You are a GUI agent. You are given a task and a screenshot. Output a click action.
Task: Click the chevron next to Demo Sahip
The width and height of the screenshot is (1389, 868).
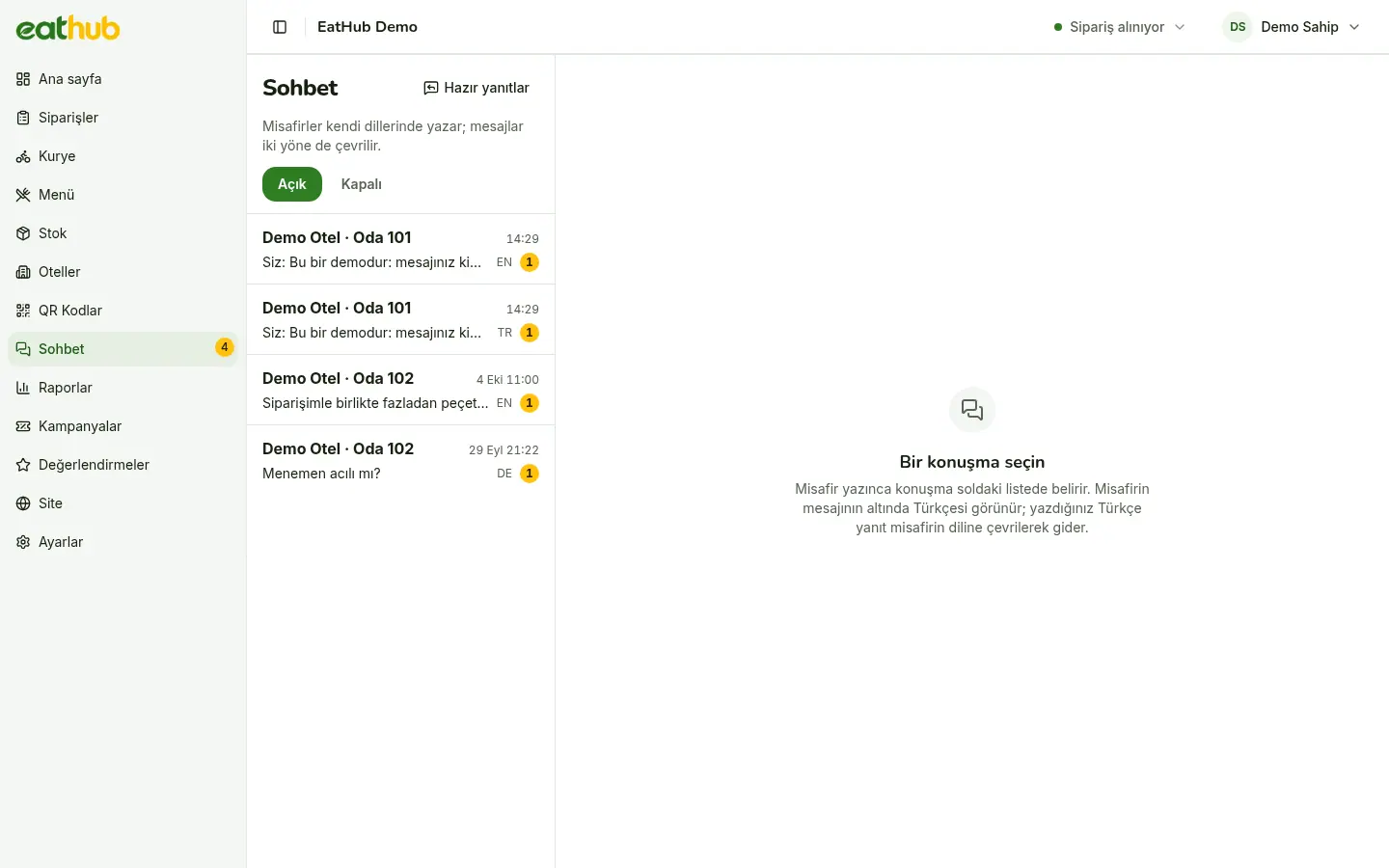tap(1354, 27)
